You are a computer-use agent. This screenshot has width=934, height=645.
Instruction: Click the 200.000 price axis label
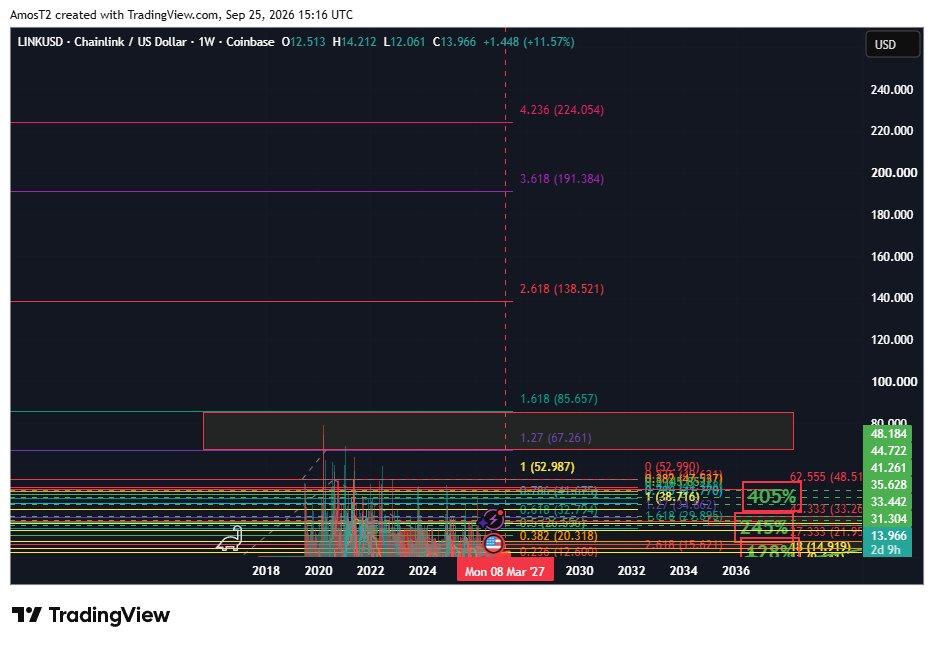pos(894,173)
